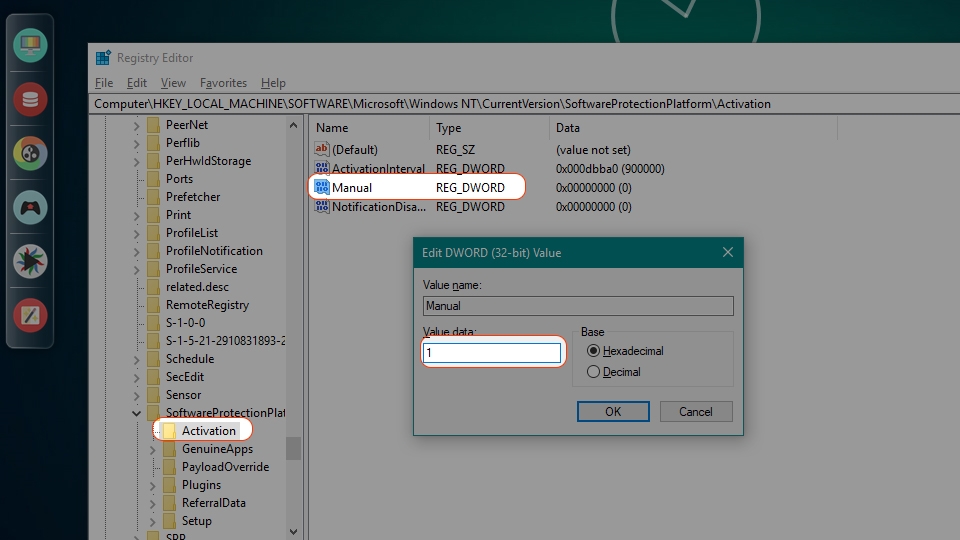Open the Edit menu
960x540 pixels.
coord(137,83)
